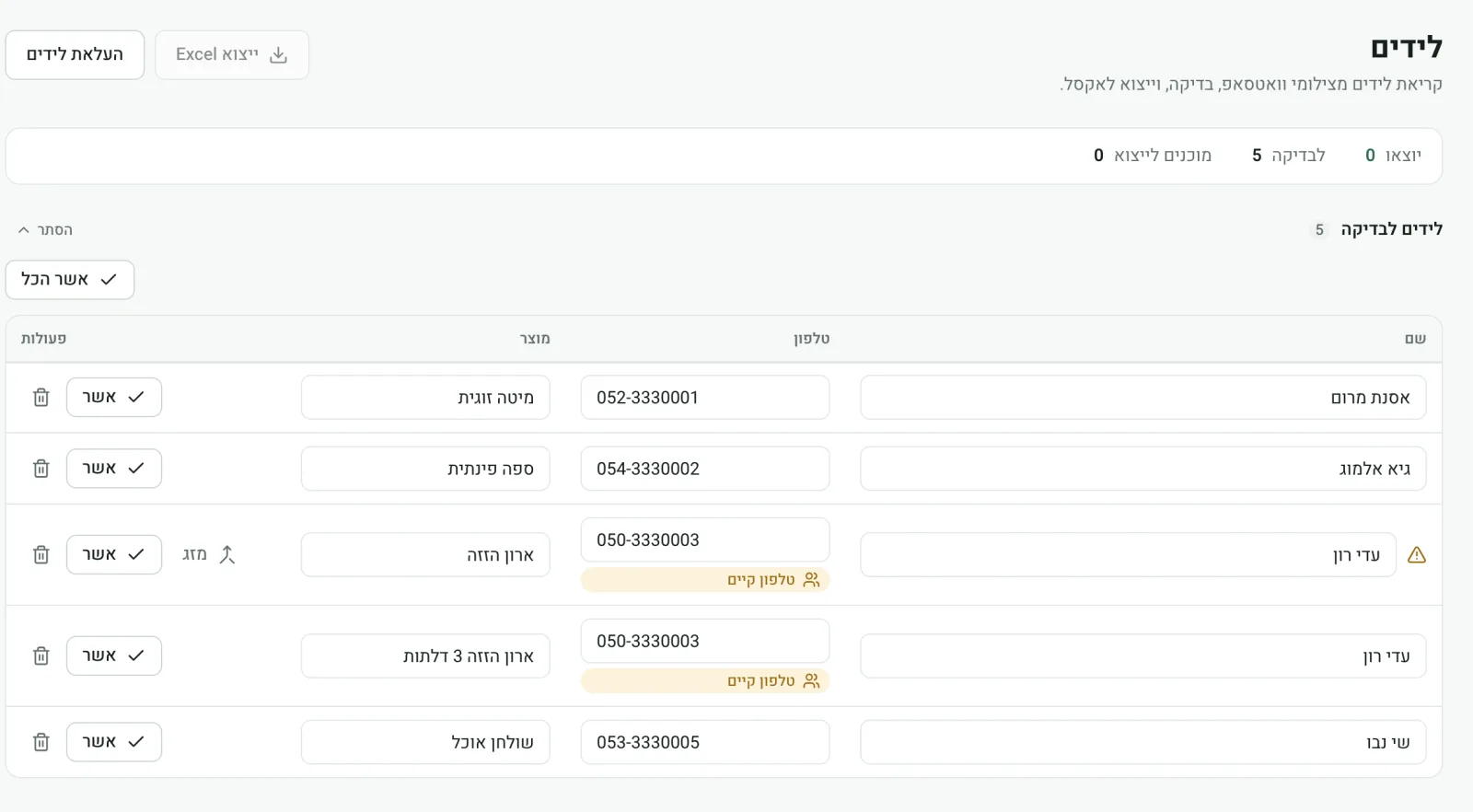Approve the ארון הזזה 3 דלתות lead
Image resolution: width=1473 pixels, height=812 pixels.
(114, 655)
